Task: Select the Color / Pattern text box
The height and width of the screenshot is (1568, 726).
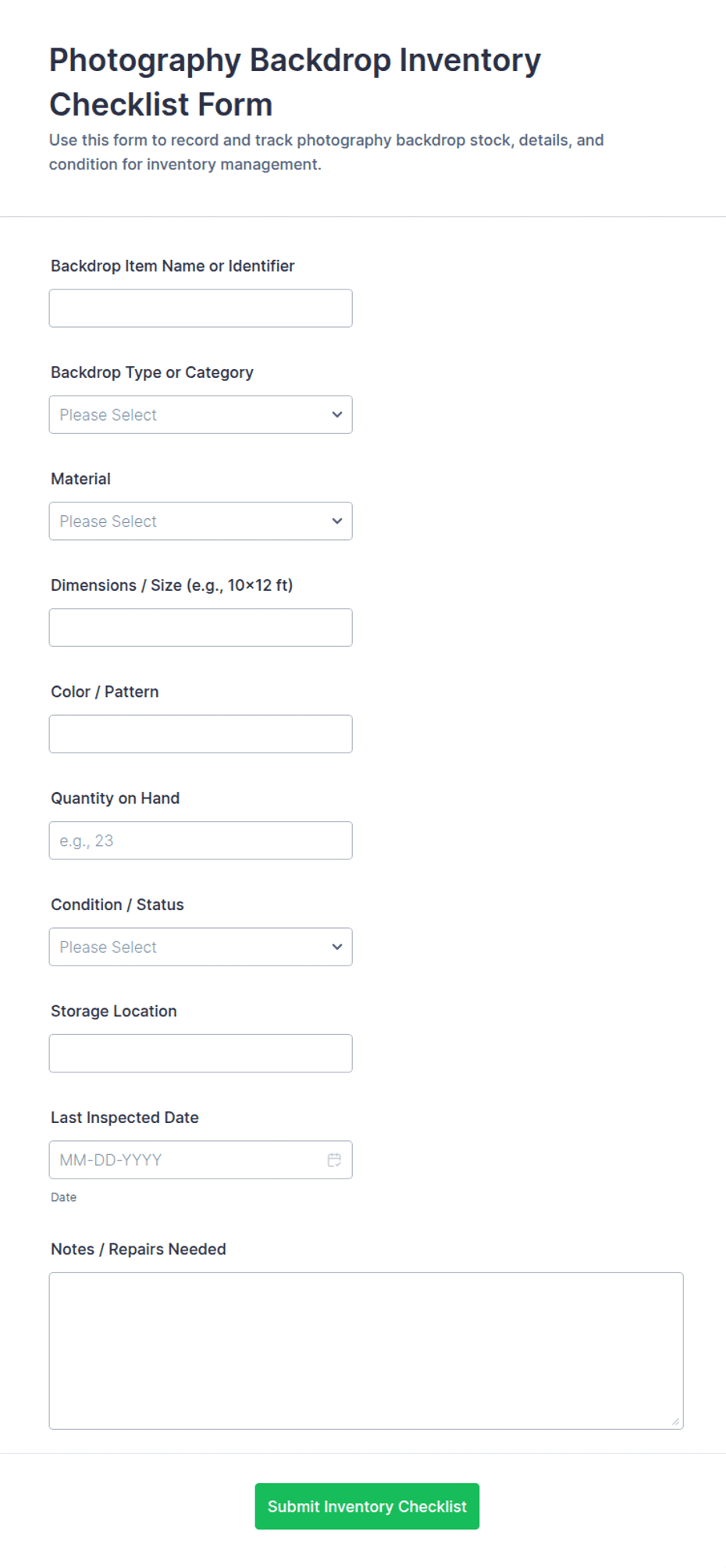Action: point(201,734)
